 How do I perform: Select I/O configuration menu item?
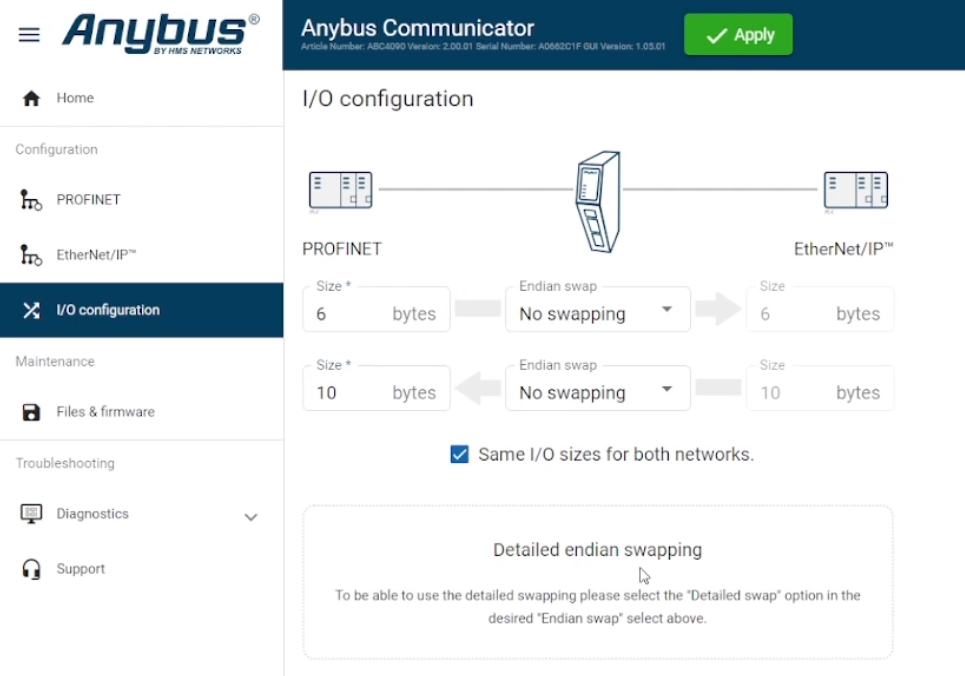pos(142,310)
